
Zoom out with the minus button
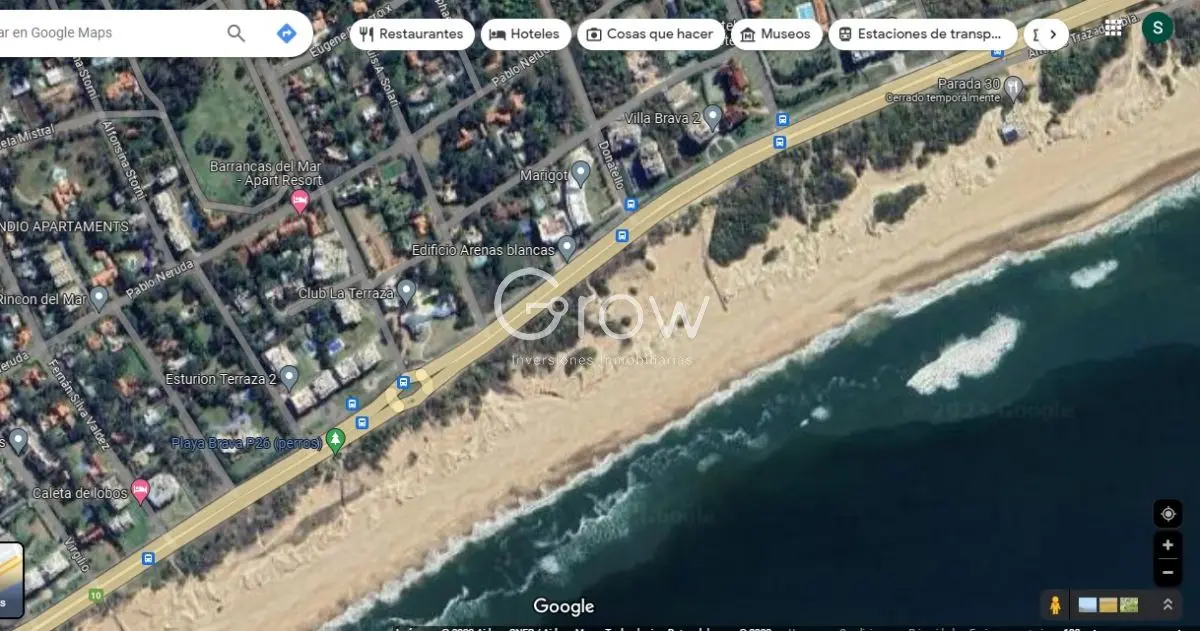[1167, 573]
